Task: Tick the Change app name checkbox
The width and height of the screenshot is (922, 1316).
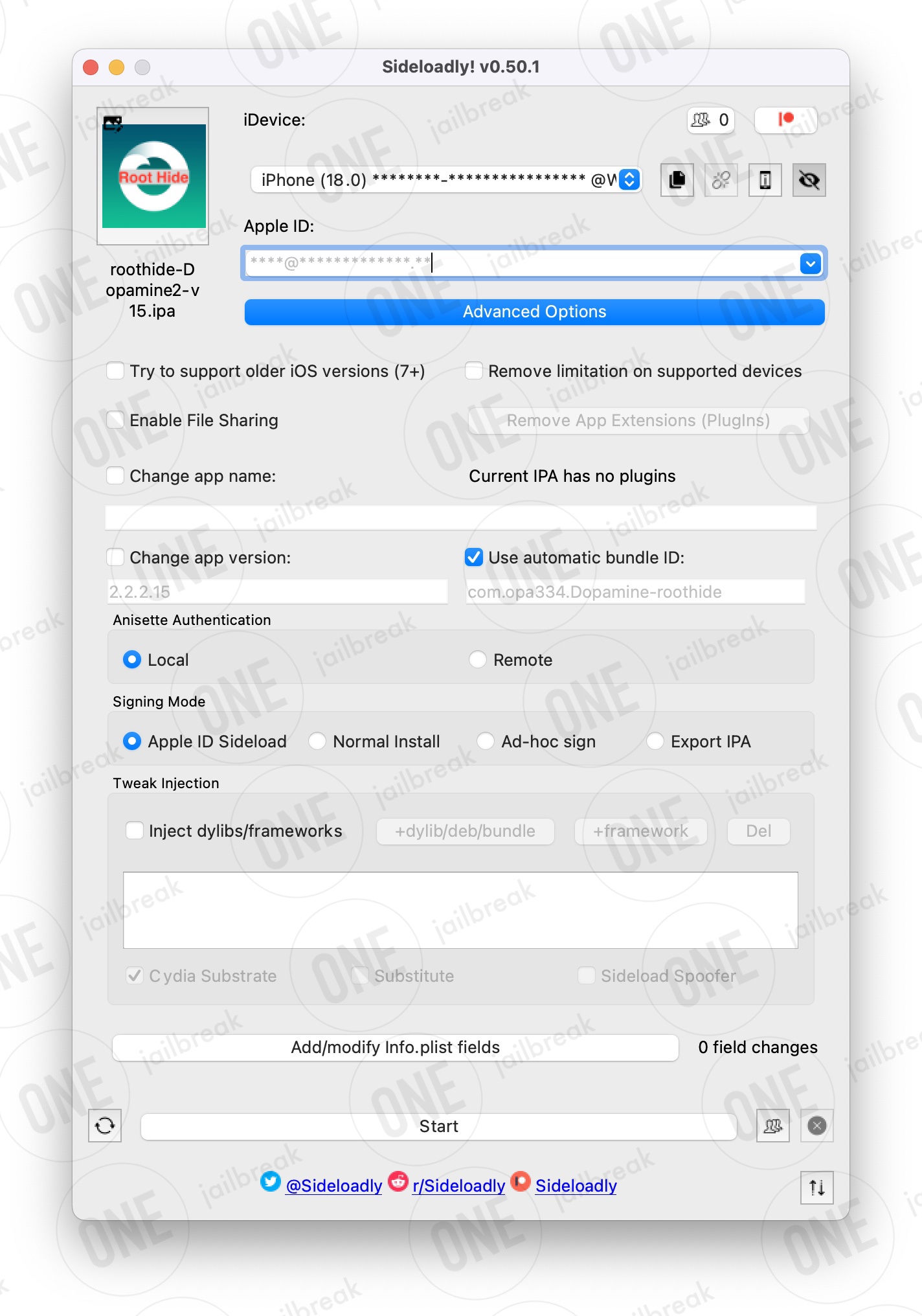Action: pyautogui.click(x=115, y=476)
